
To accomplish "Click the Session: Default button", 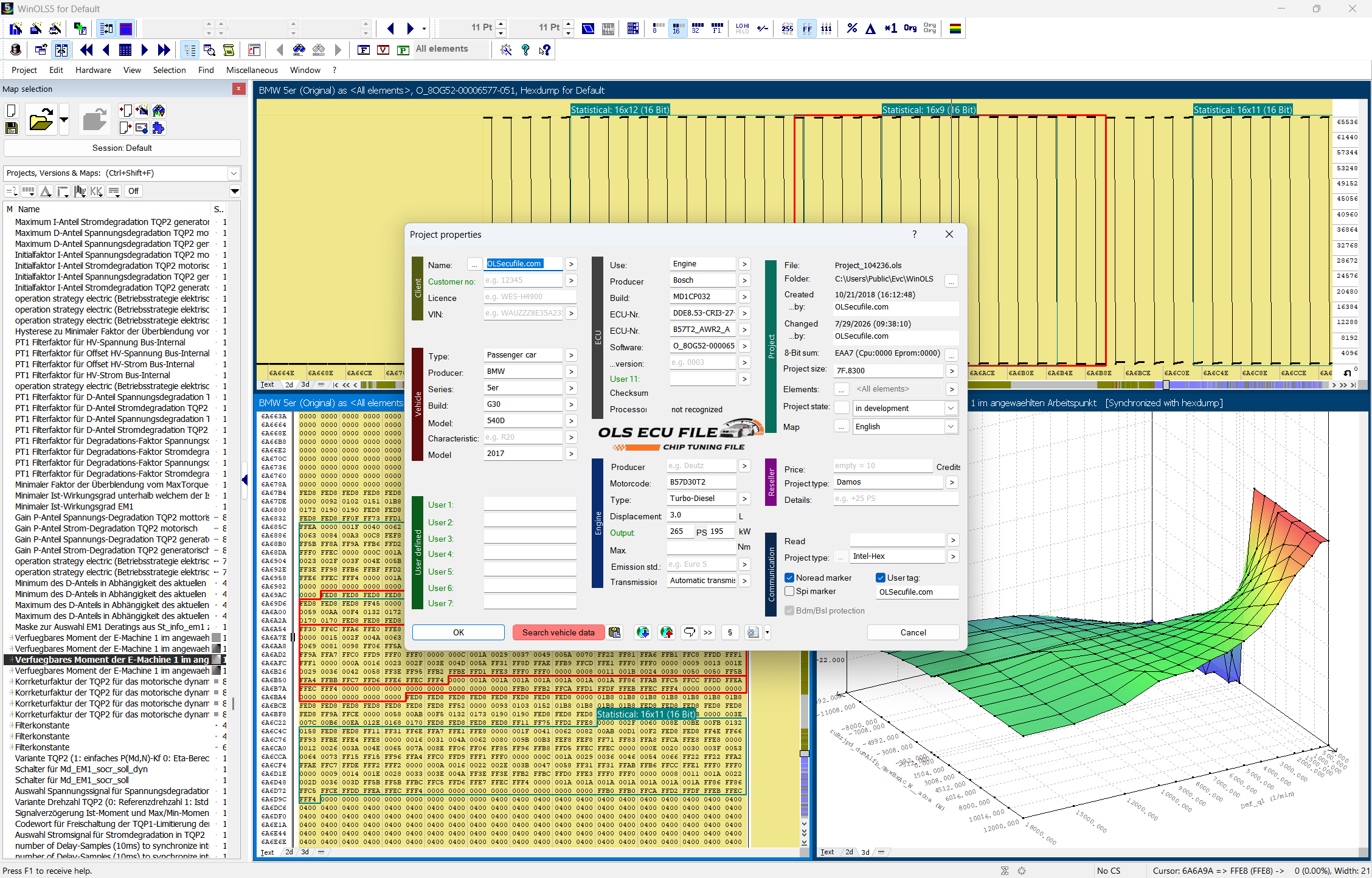I will coord(122,148).
